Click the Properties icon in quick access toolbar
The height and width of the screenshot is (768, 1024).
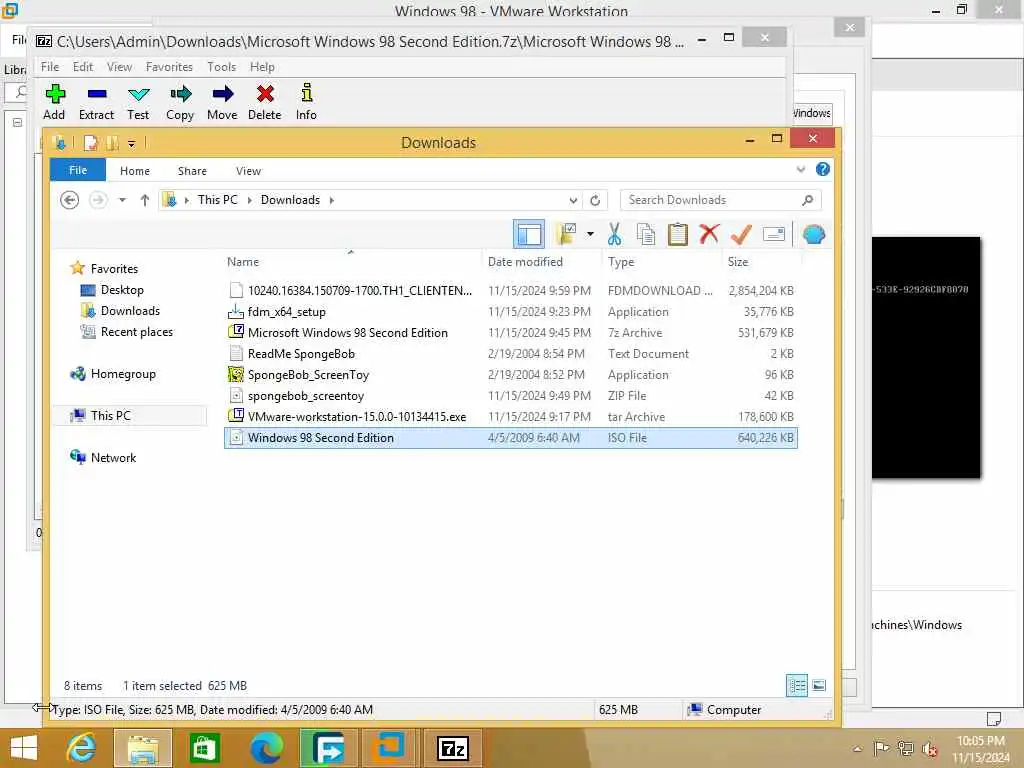91,142
